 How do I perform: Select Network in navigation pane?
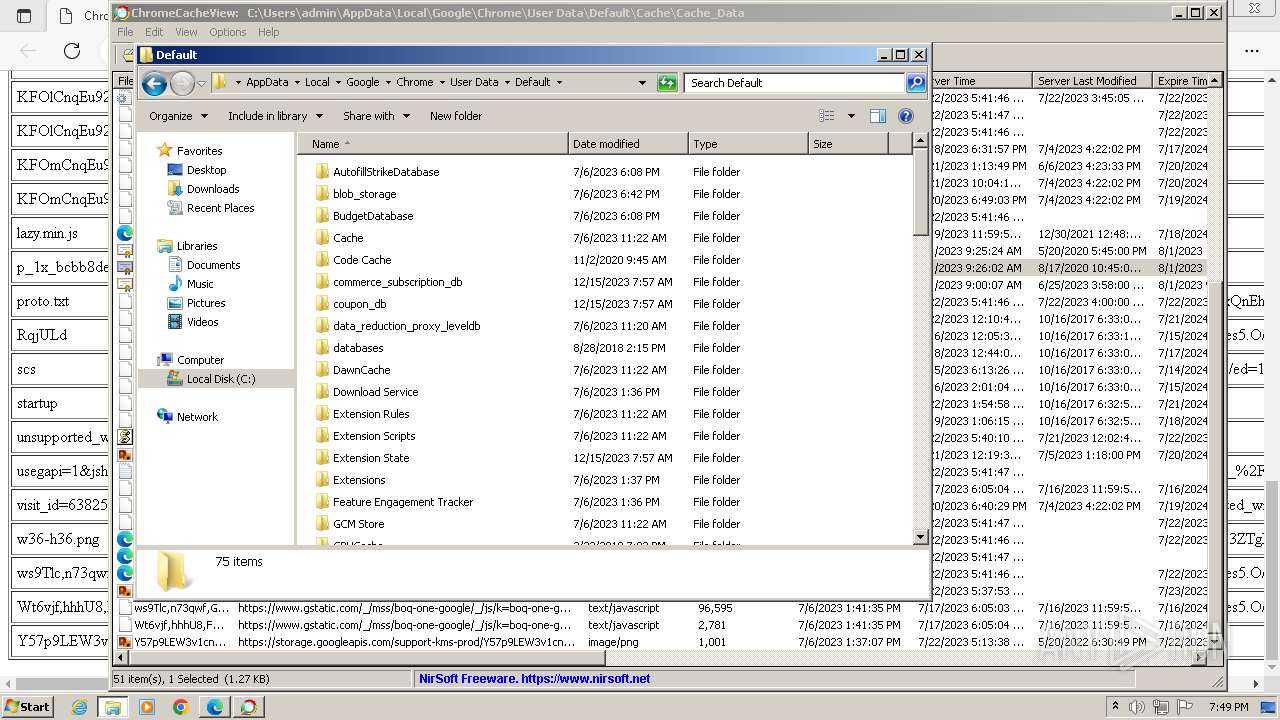point(197,417)
